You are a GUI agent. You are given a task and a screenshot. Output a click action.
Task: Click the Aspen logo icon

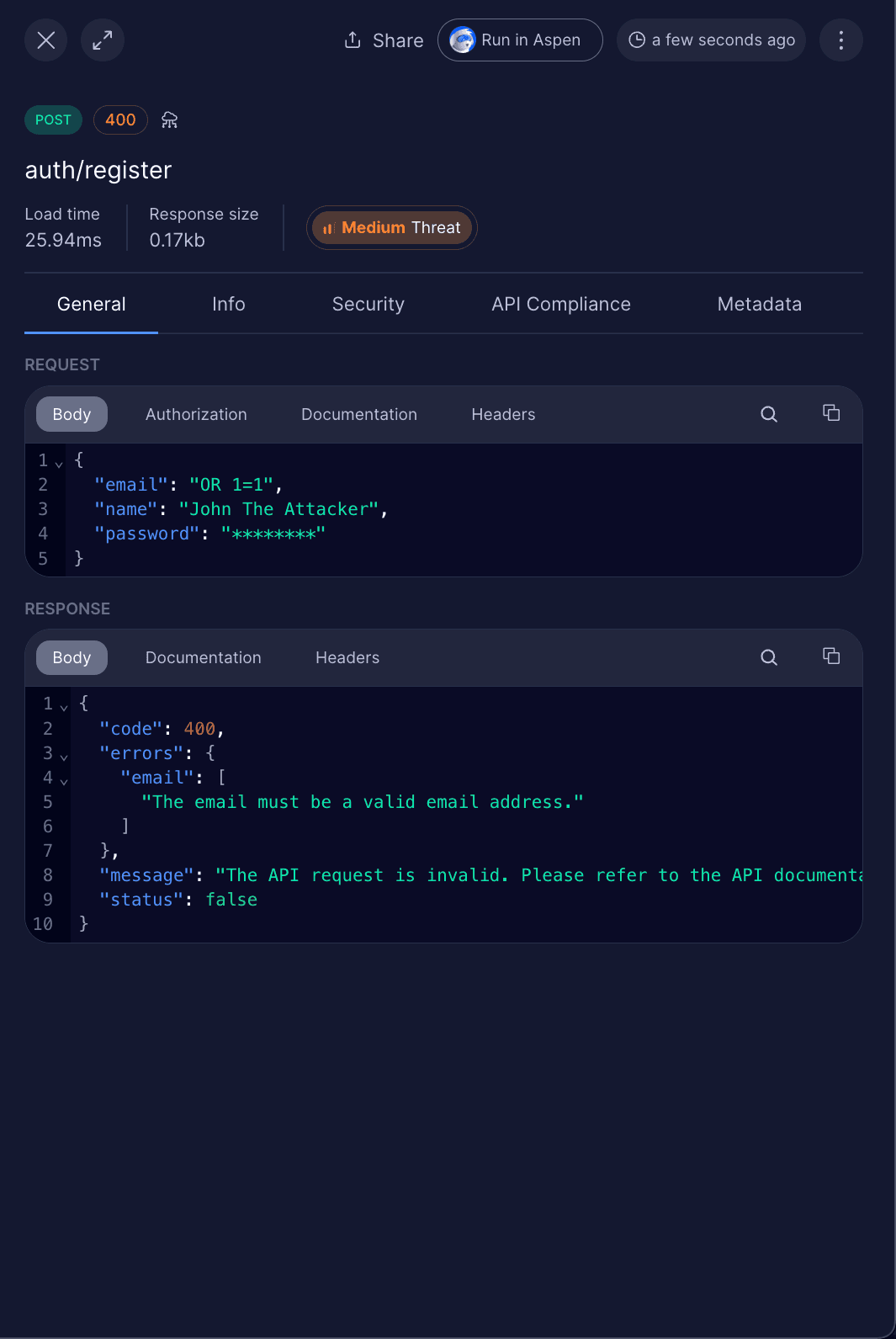(x=462, y=40)
